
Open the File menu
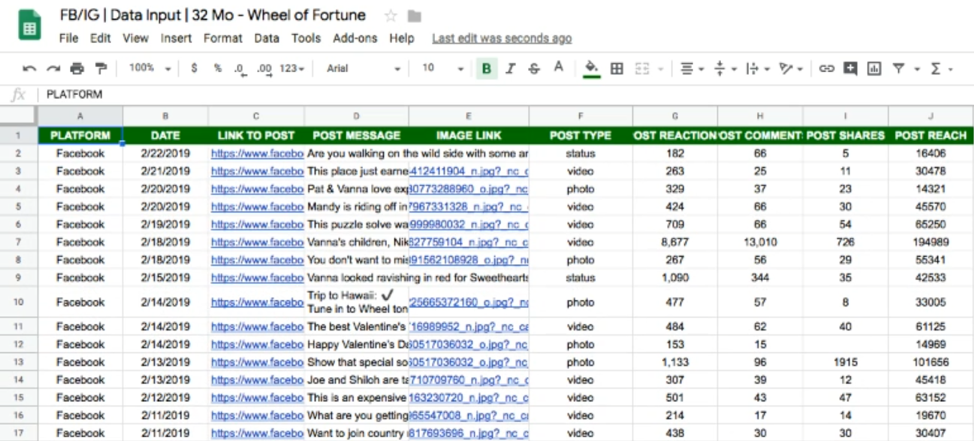pyautogui.click(x=68, y=38)
